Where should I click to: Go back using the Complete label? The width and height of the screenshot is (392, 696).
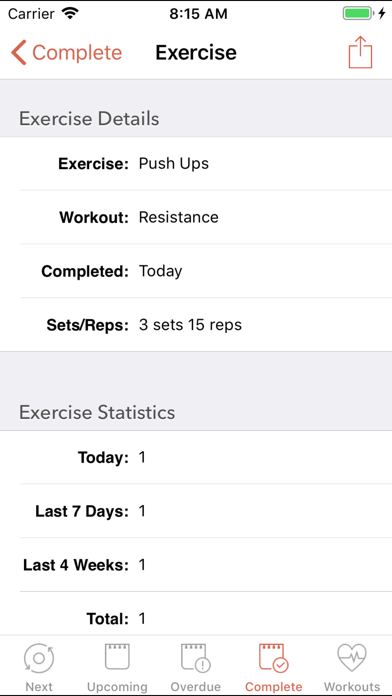pos(77,53)
